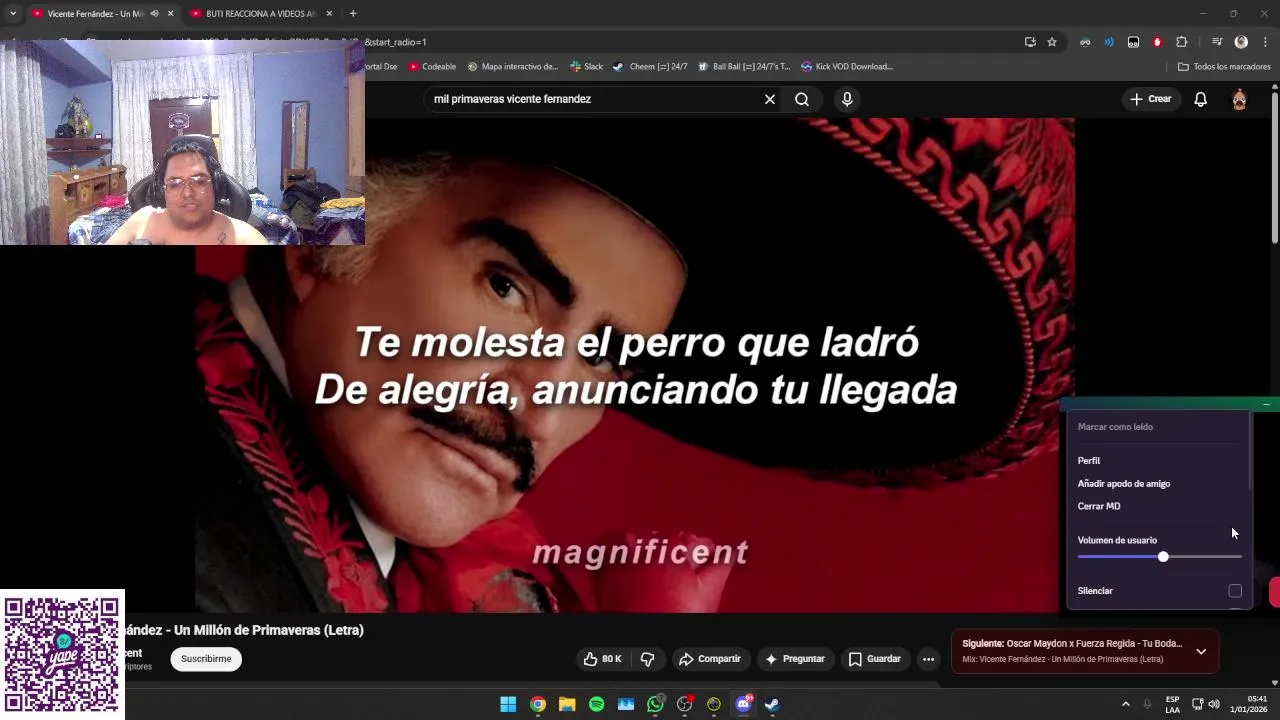Open Windows Start menu
This screenshot has width=1280, height=720.
tap(508, 704)
